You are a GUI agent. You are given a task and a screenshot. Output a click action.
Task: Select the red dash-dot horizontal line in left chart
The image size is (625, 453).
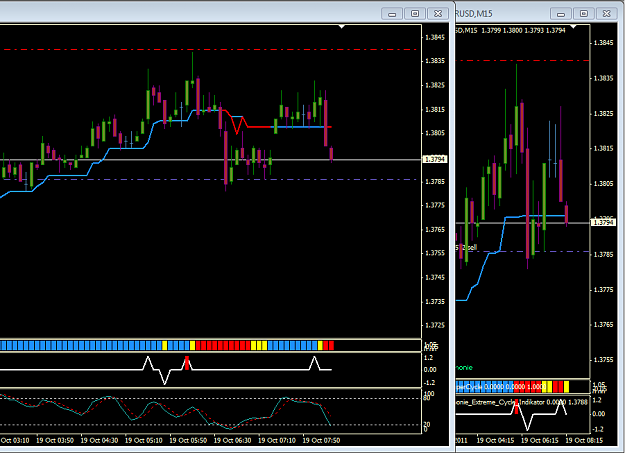209,49
